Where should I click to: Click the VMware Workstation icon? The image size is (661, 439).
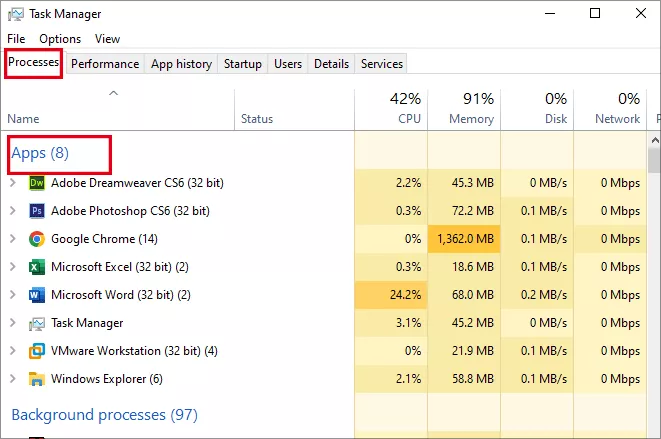(37, 351)
